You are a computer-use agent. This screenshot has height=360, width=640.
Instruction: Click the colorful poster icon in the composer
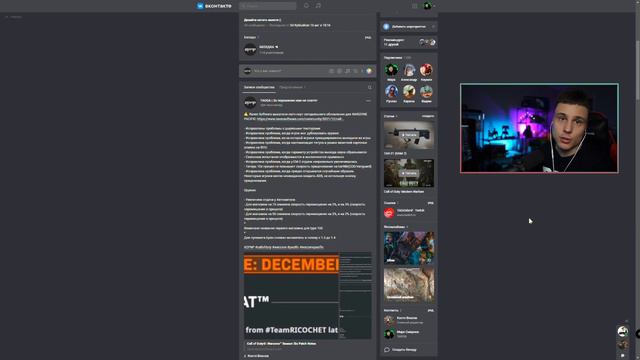(x=369, y=71)
